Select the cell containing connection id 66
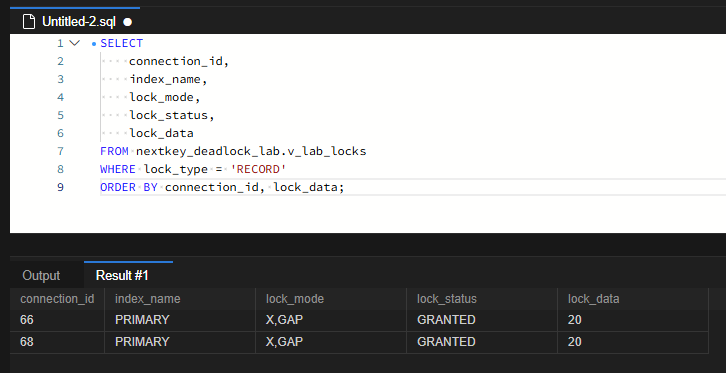 point(57,320)
